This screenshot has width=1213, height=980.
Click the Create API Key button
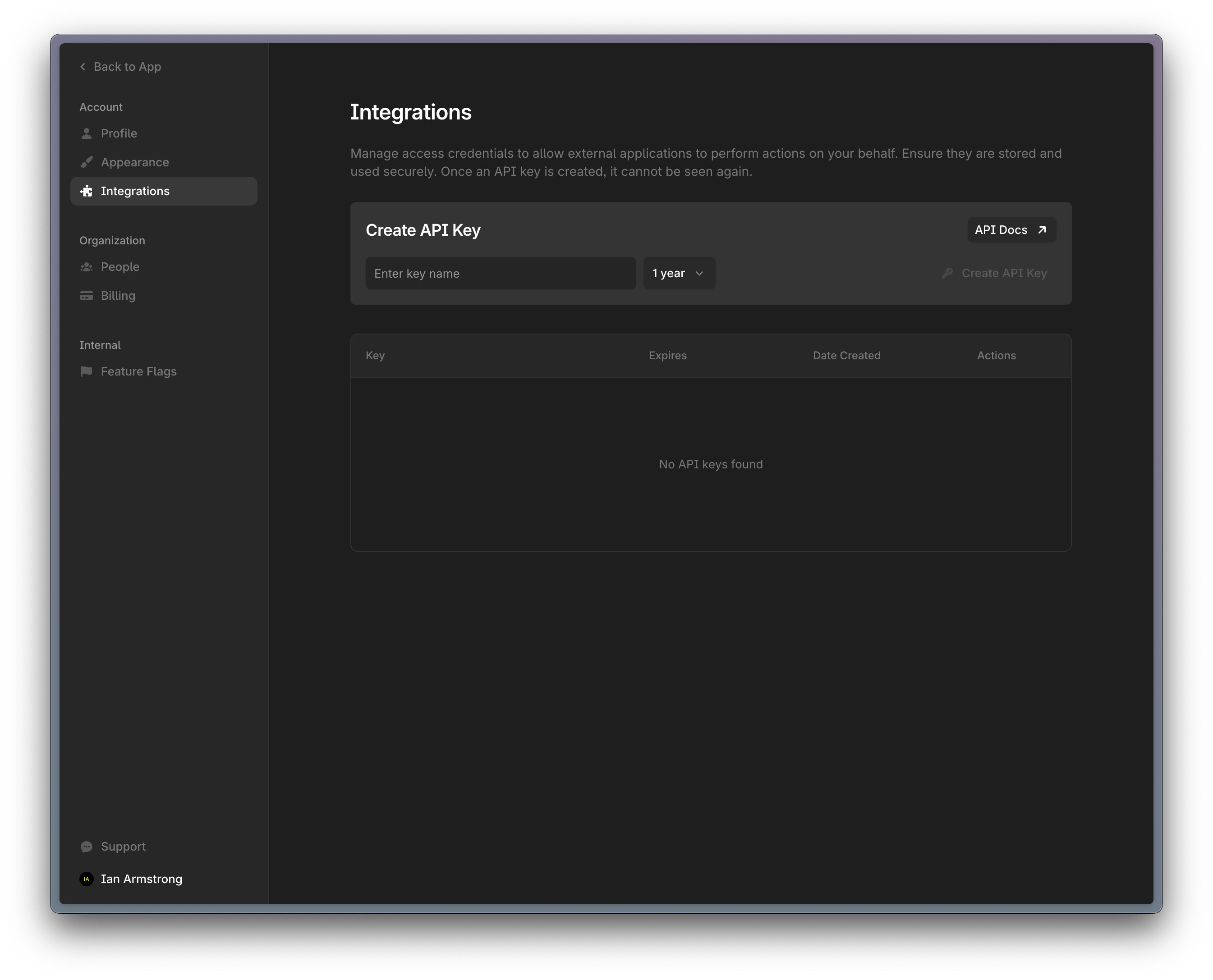click(994, 273)
